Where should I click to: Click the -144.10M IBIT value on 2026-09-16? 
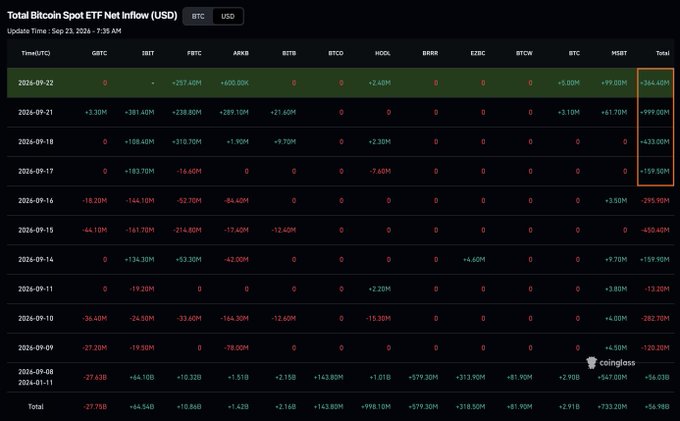pos(140,201)
